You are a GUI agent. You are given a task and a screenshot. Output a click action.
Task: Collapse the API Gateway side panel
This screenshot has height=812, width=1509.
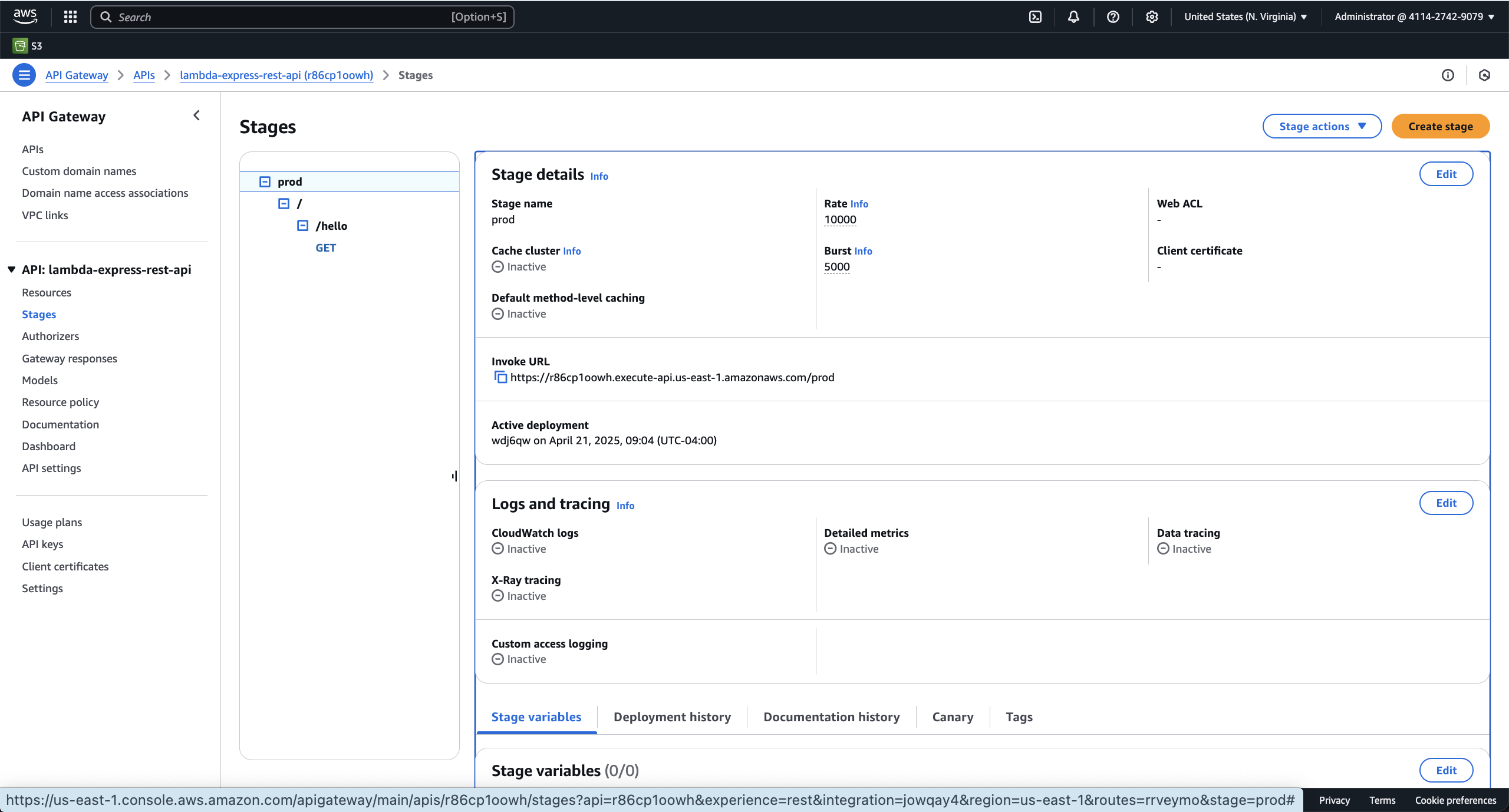(x=197, y=115)
